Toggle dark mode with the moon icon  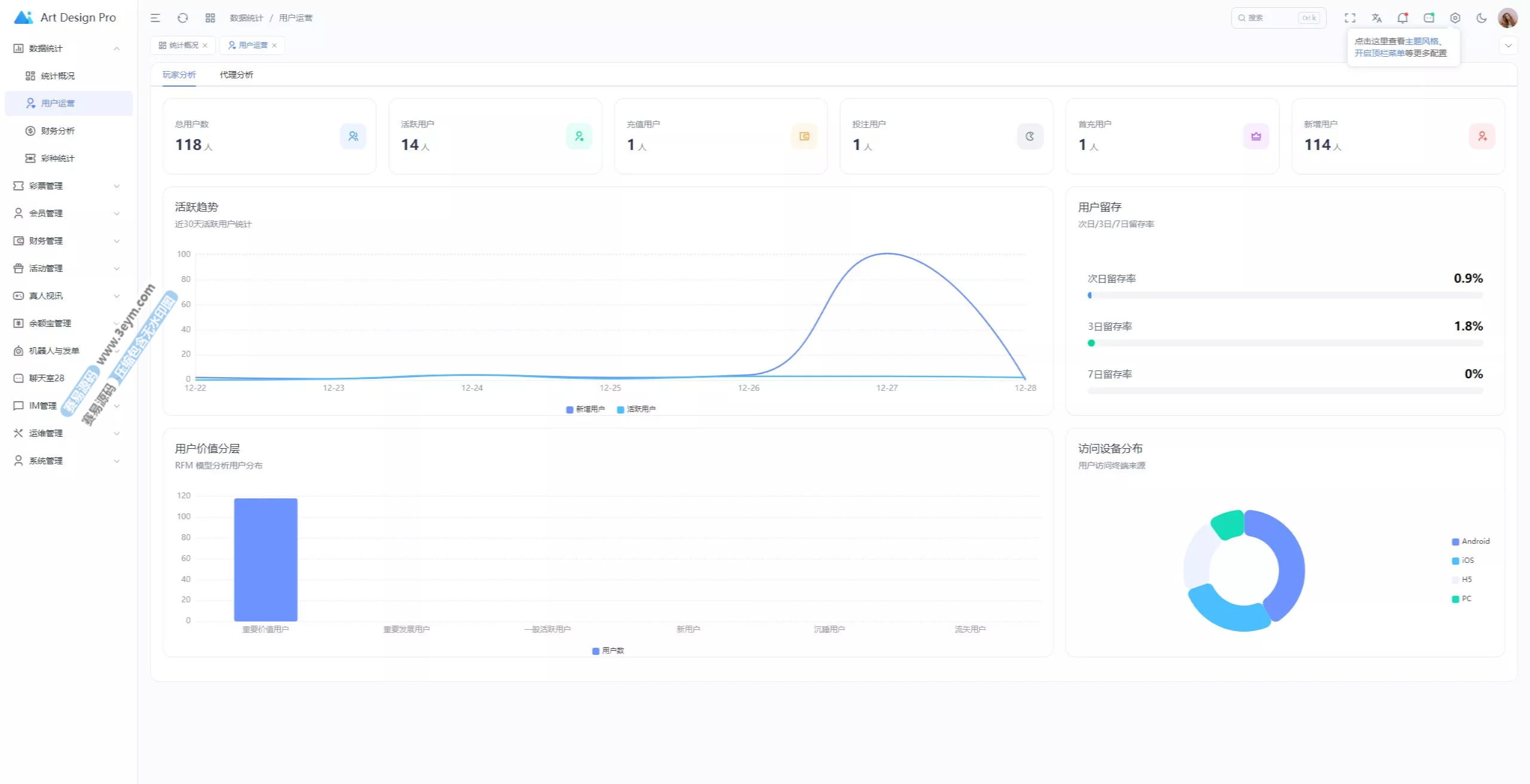click(1482, 18)
